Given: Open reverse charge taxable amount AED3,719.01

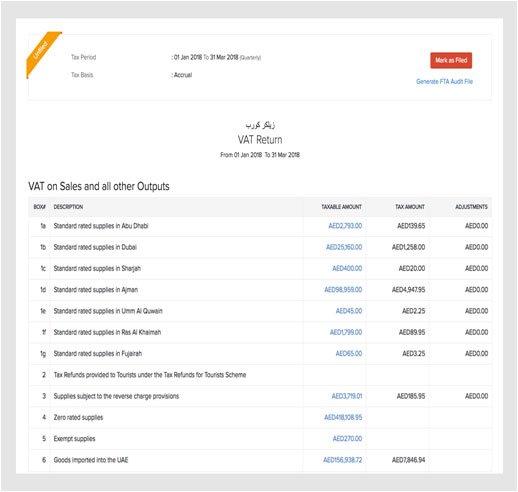Looking at the screenshot, I should 347,396.
